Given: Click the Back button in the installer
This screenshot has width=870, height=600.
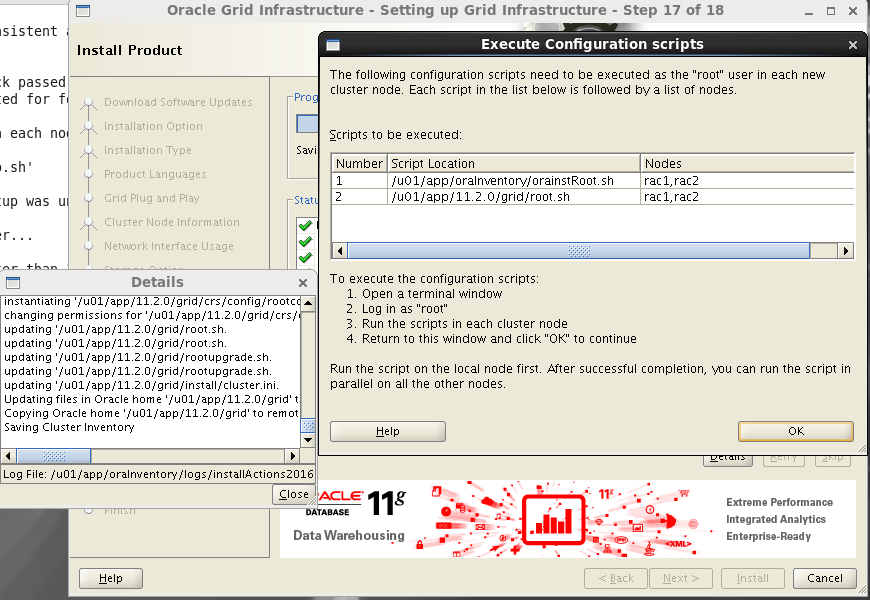Looking at the screenshot, I should (x=616, y=578).
